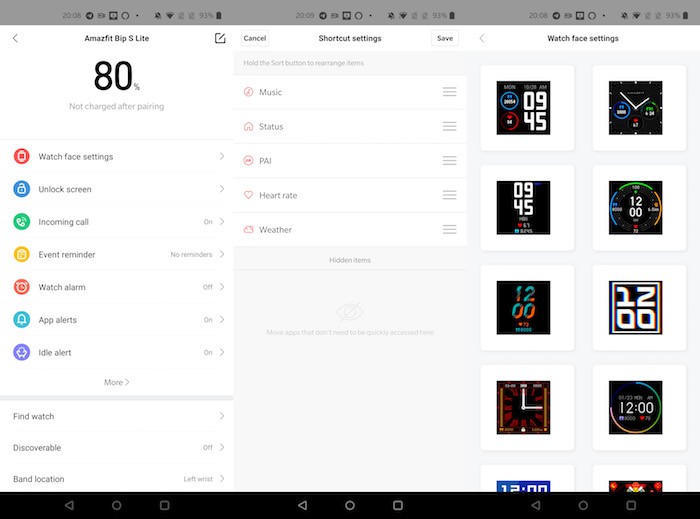700x519 pixels.
Task: Tap the Heart rate label in shortcut list
Action: click(x=278, y=195)
